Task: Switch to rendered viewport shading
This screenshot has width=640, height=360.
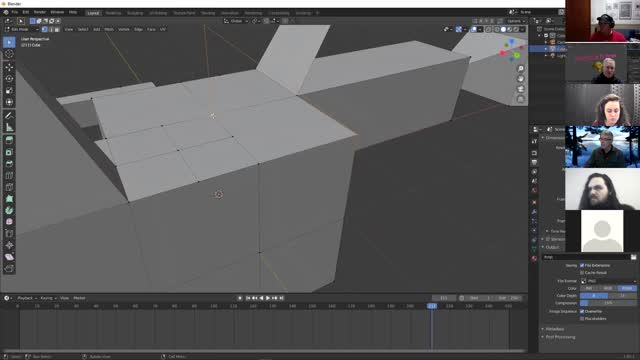Action: point(516,29)
